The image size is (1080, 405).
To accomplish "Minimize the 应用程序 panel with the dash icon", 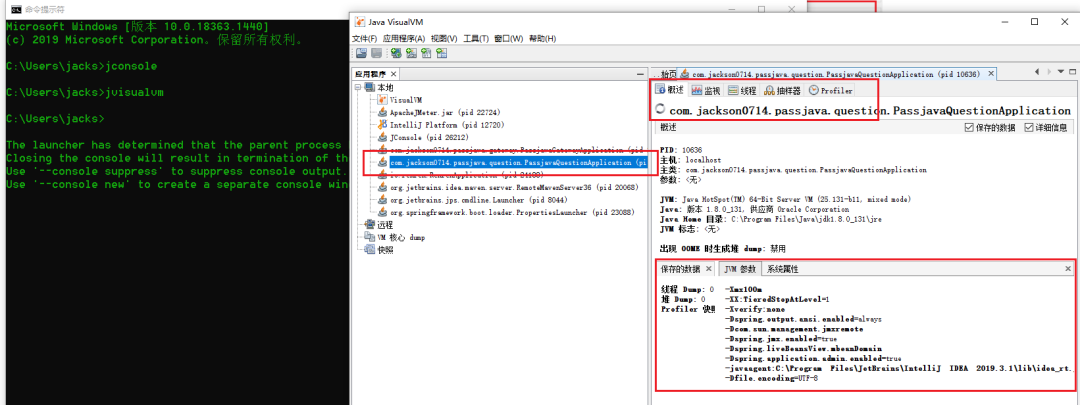I will pyautogui.click(x=641, y=74).
